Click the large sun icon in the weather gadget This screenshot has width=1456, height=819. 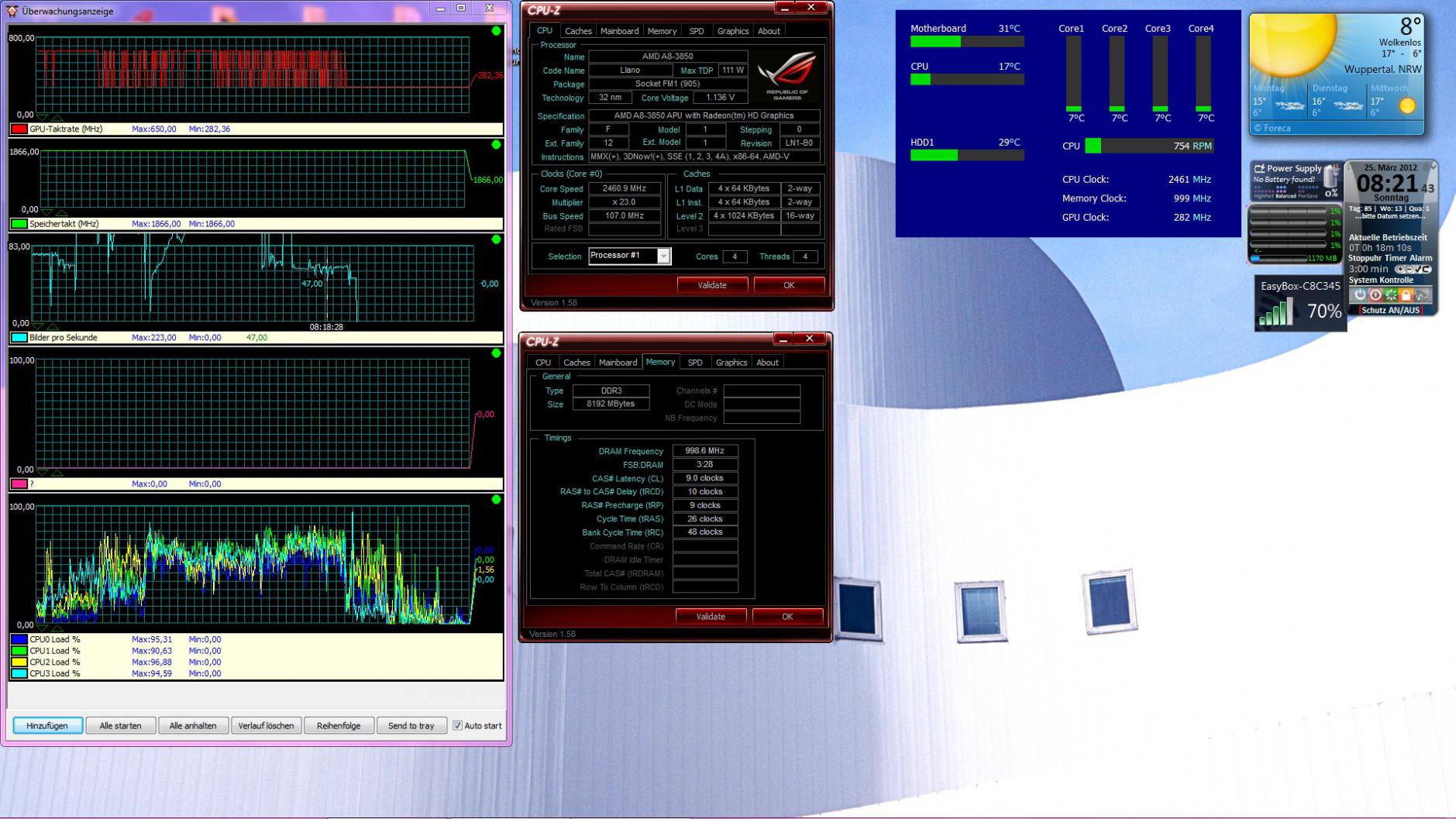[1293, 45]
